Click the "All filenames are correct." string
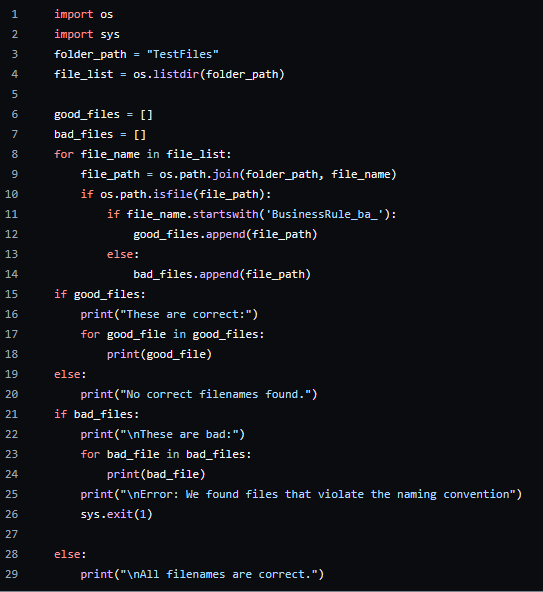 (x=219, y=574)
